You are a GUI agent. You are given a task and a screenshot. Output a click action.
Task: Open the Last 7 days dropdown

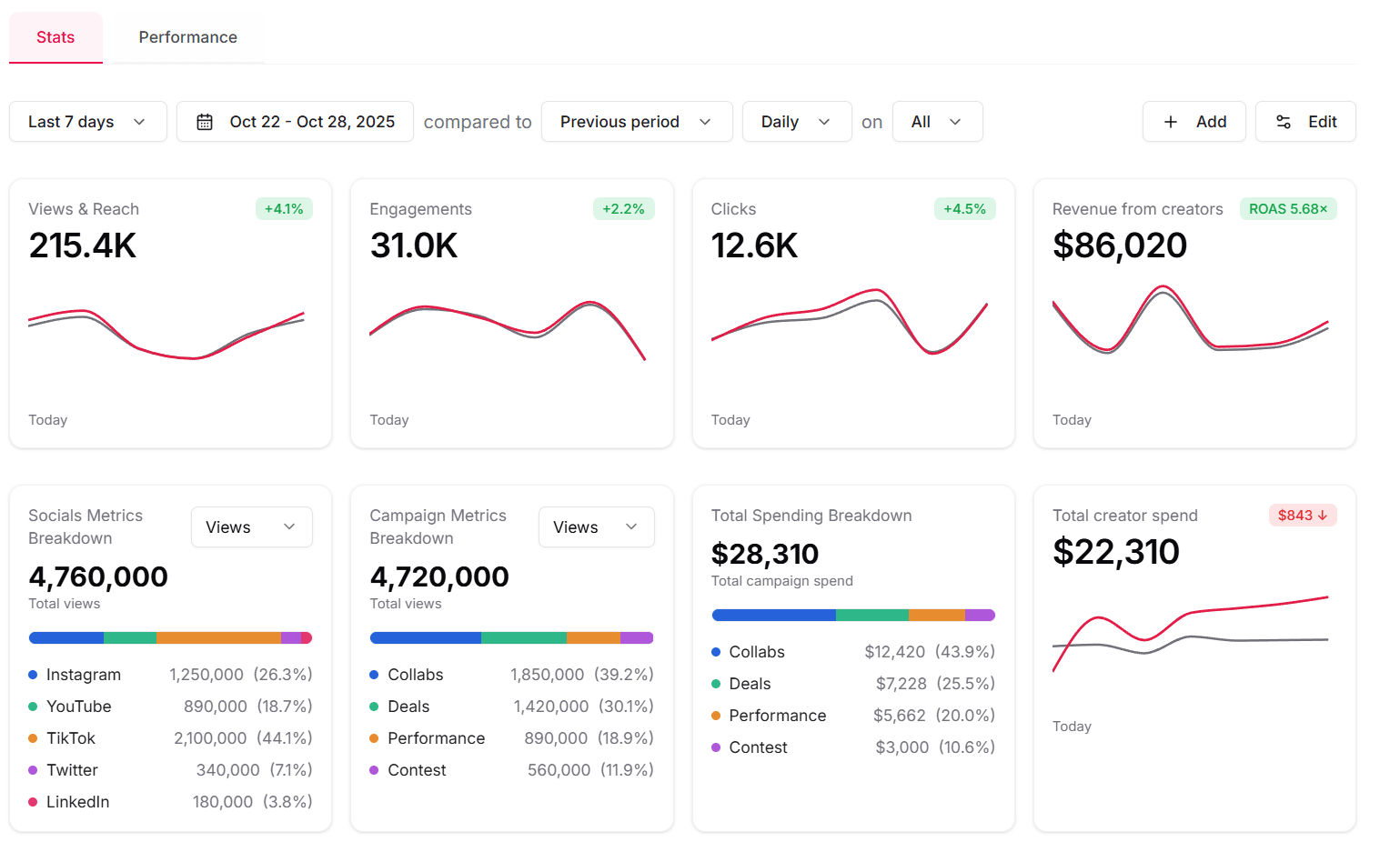tap(87, 122)
